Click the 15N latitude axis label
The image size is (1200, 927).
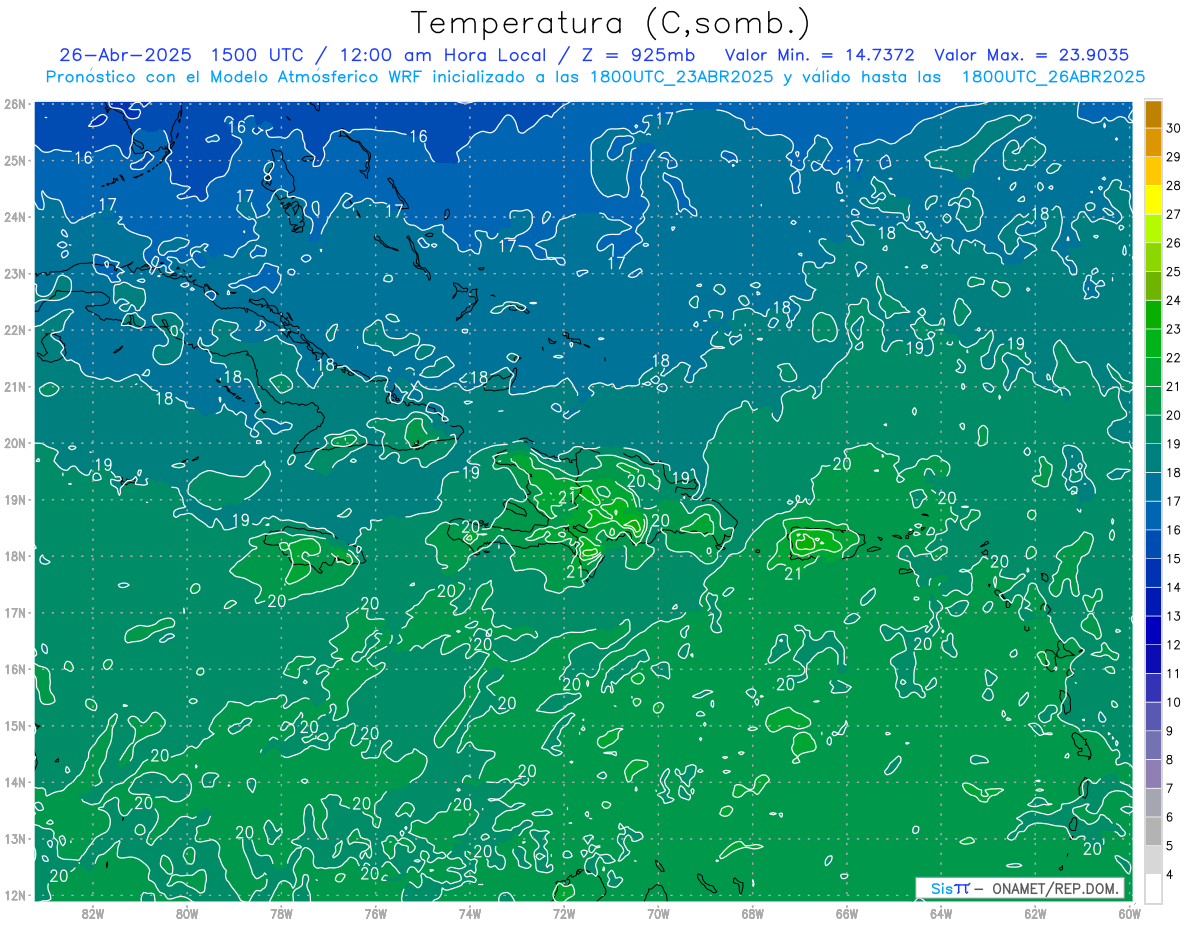14,725
